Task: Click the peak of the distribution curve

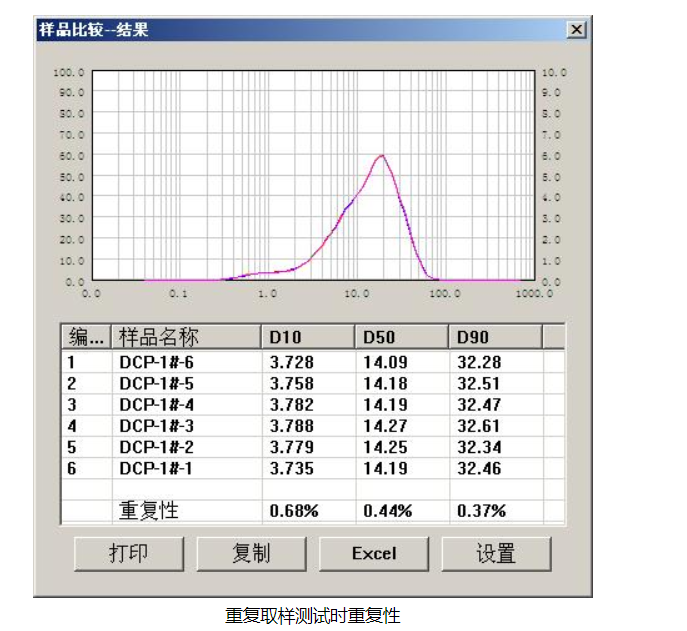Action: point(381,155)
